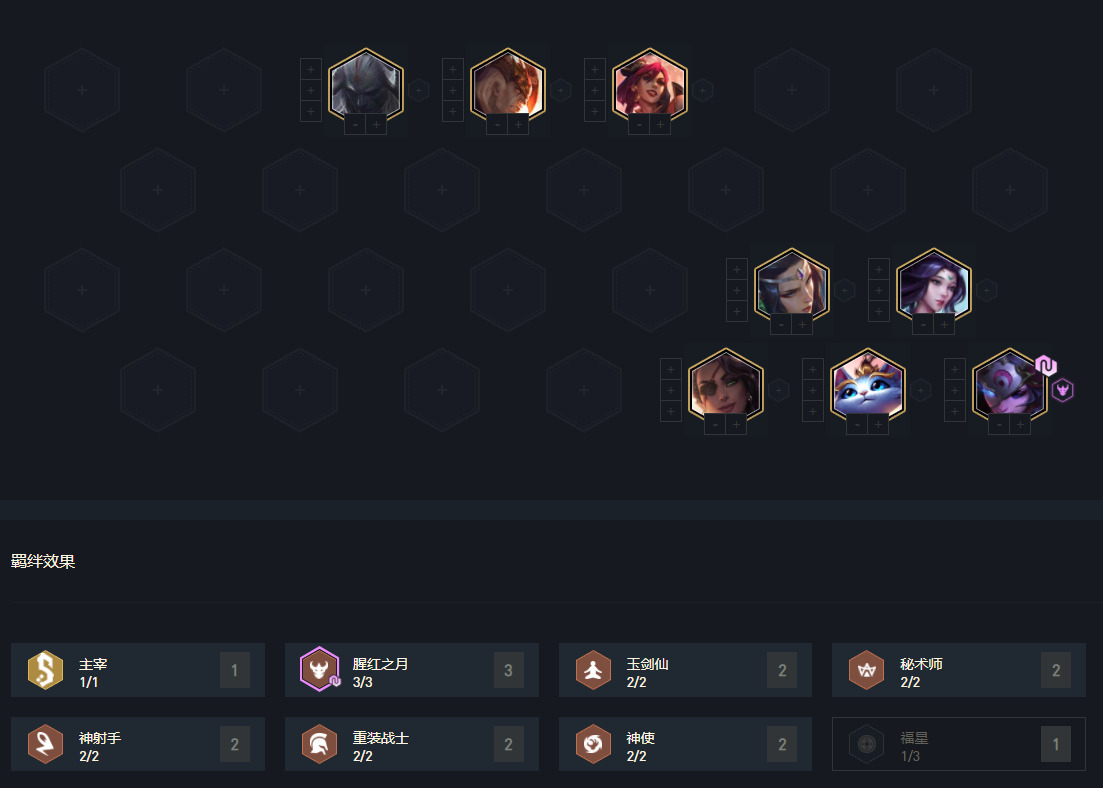Screen dimensions: 1103x788
Task: Select the purple-haired woman champion portrait
Action: click(x=933, y=286)
